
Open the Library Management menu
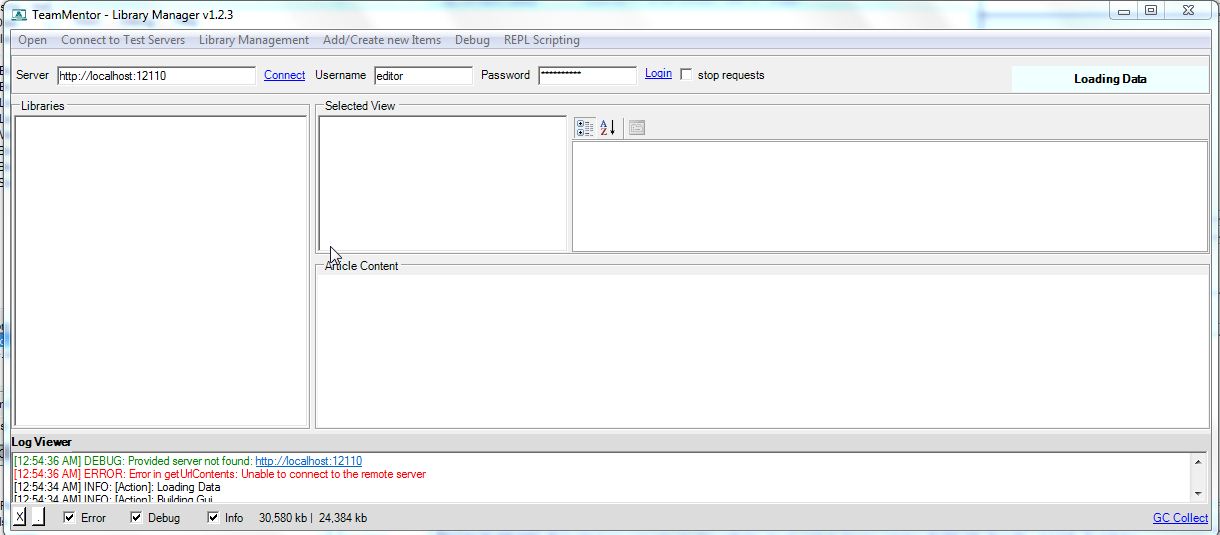[254, 40]
